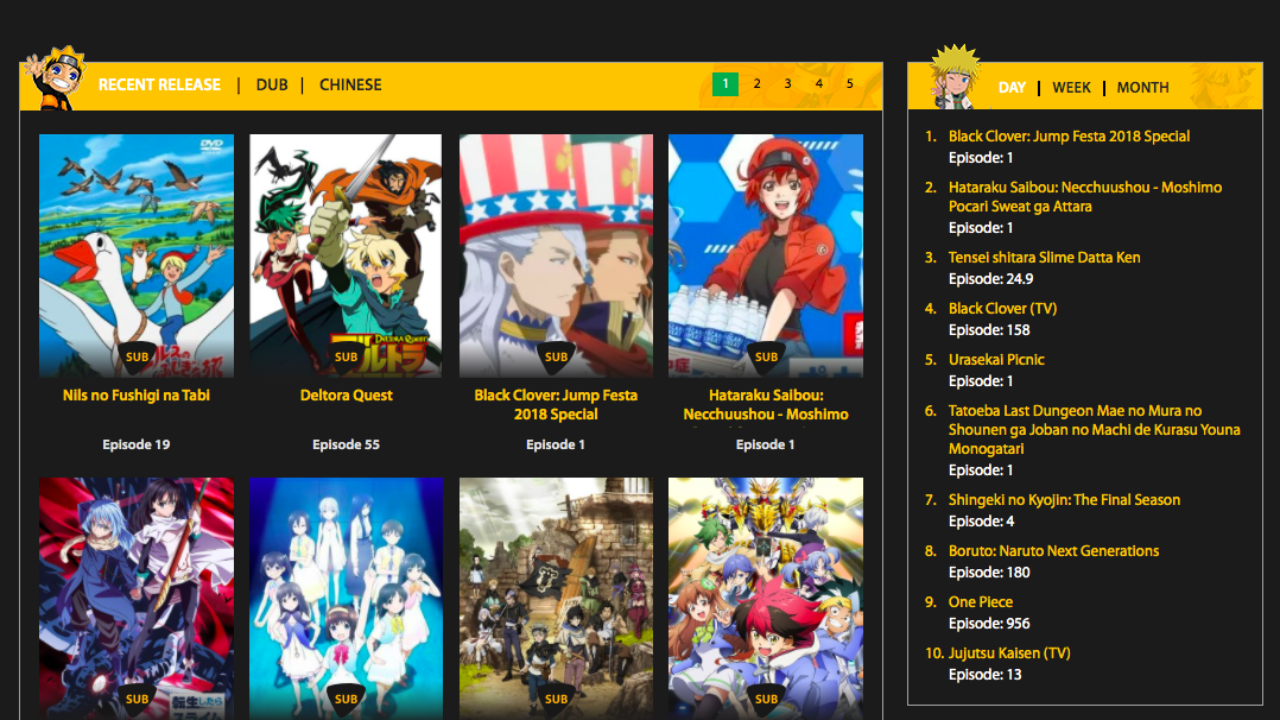Screen dimensions: 1280x720
Task: Select the Day ranking tab
Action: [x=1012, y=88]
